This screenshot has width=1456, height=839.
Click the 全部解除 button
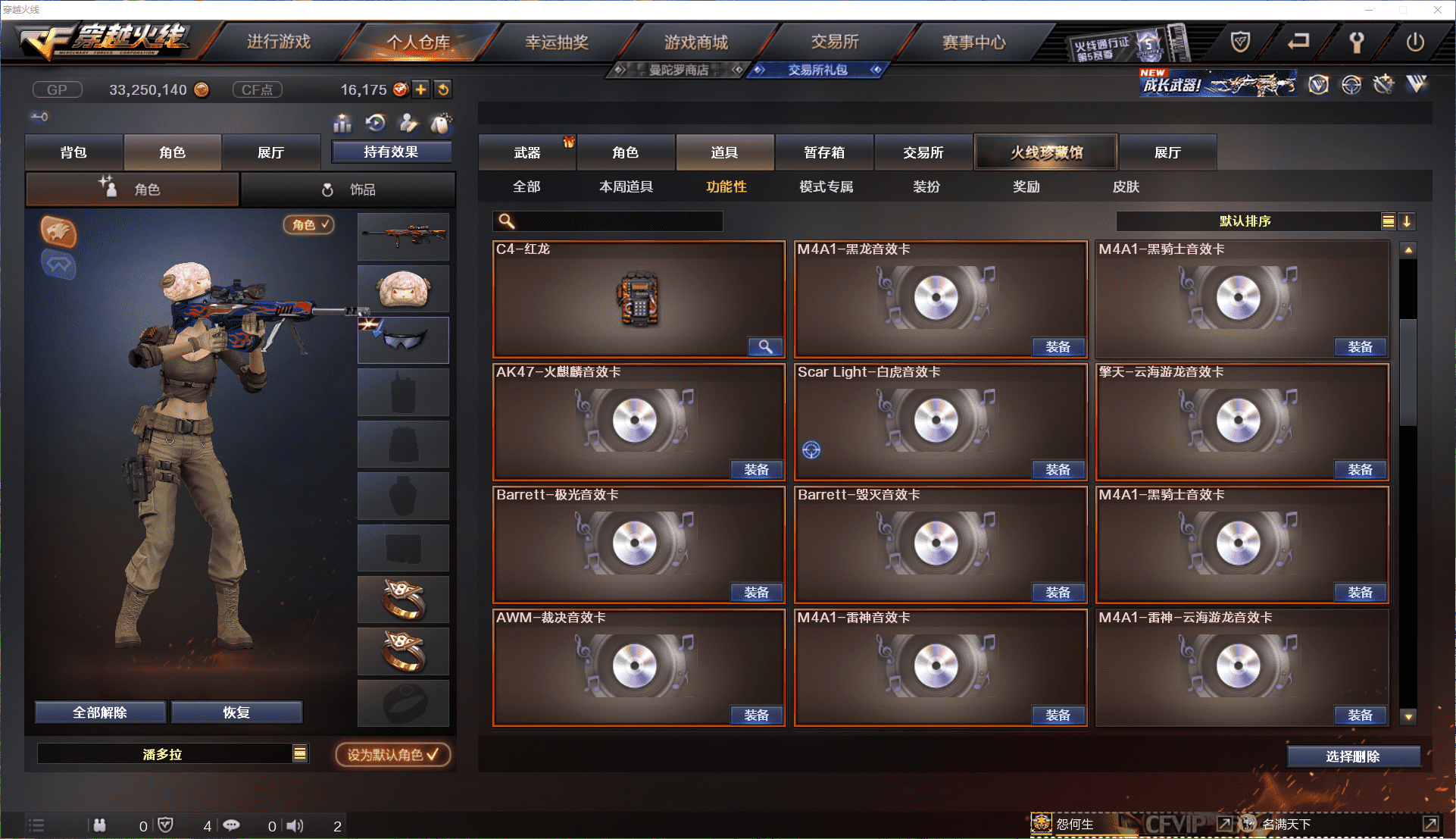[100, 712]
